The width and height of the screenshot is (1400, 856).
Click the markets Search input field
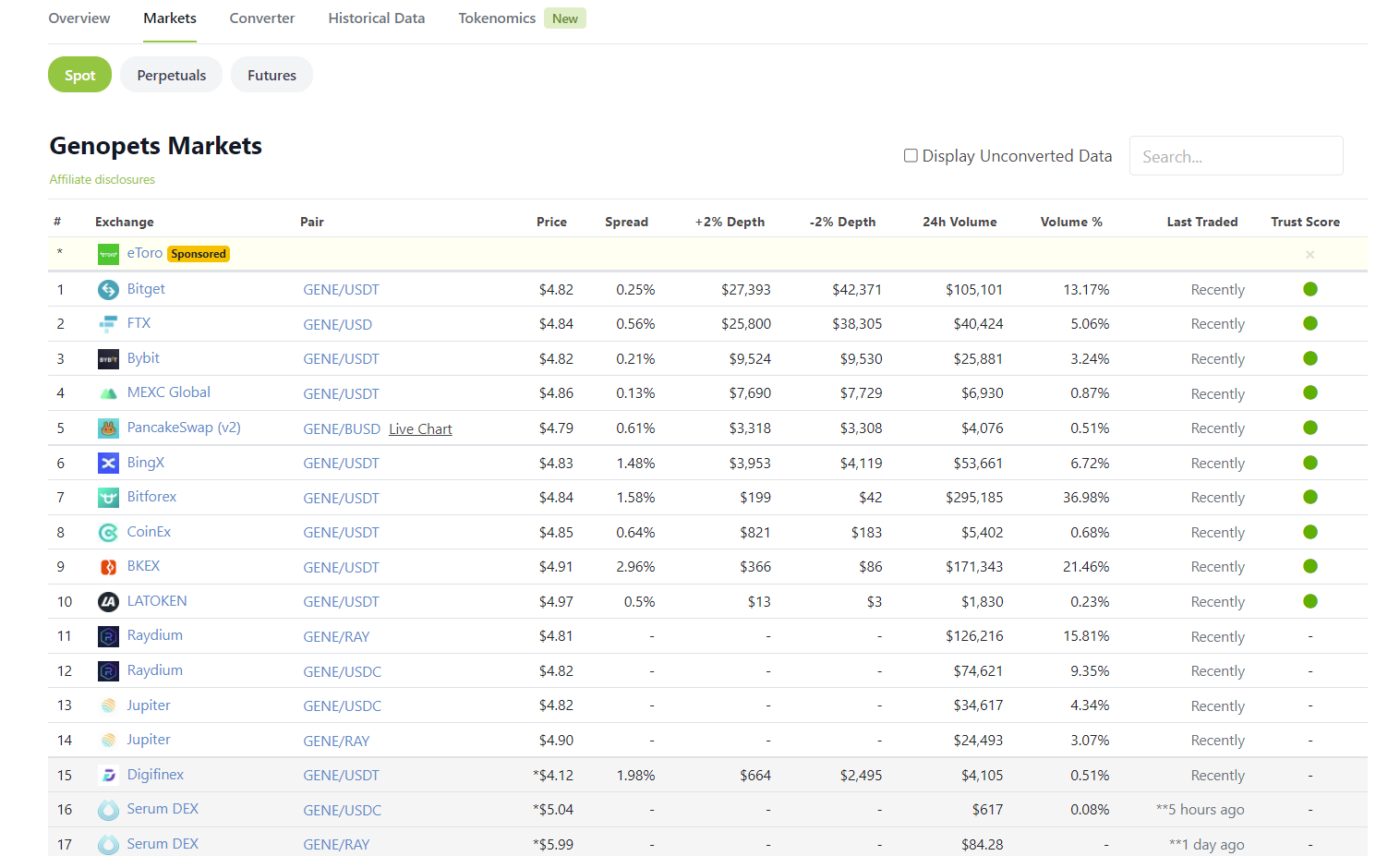1235,156
